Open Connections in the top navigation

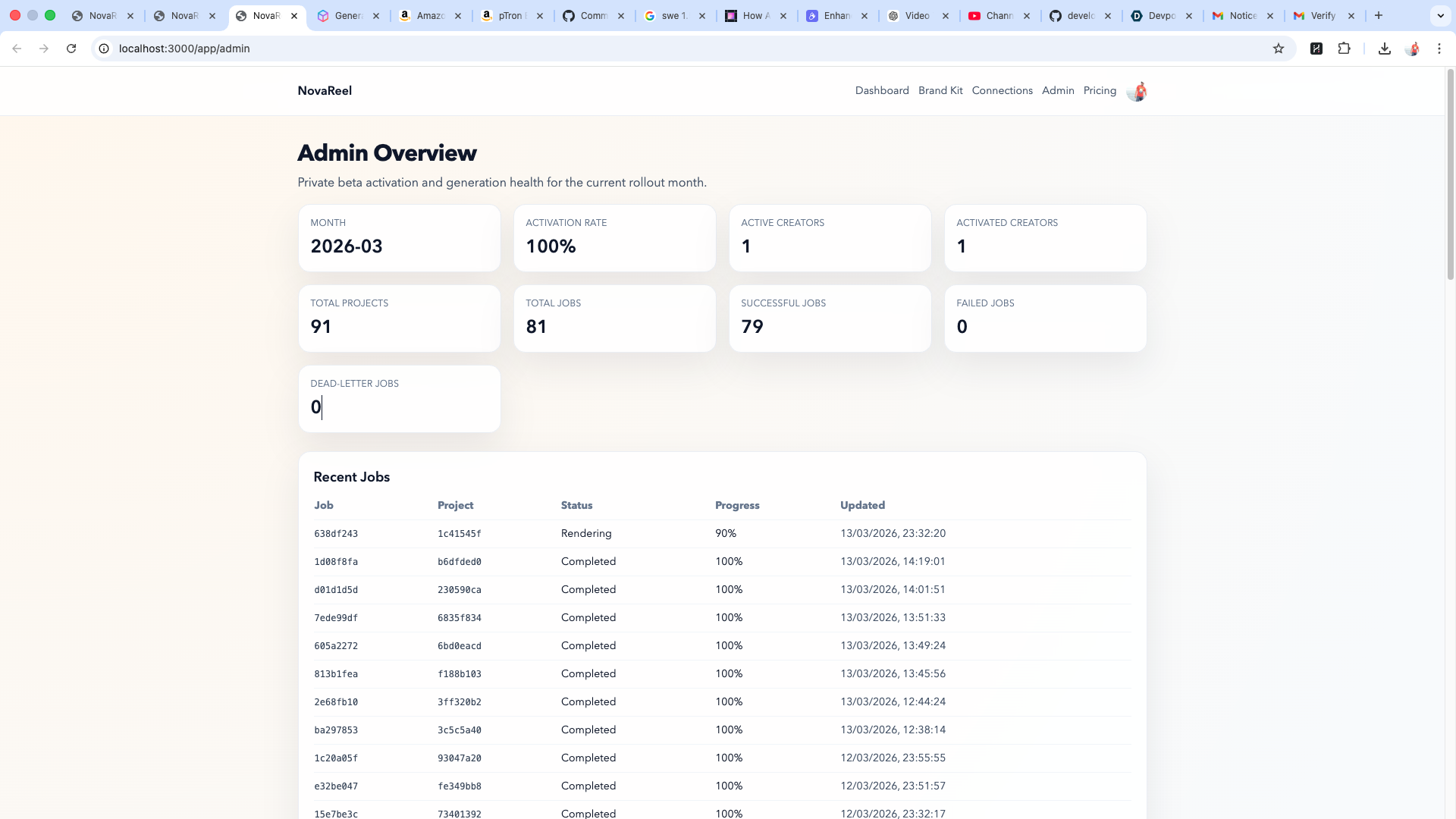click(x=1002, y=90)
